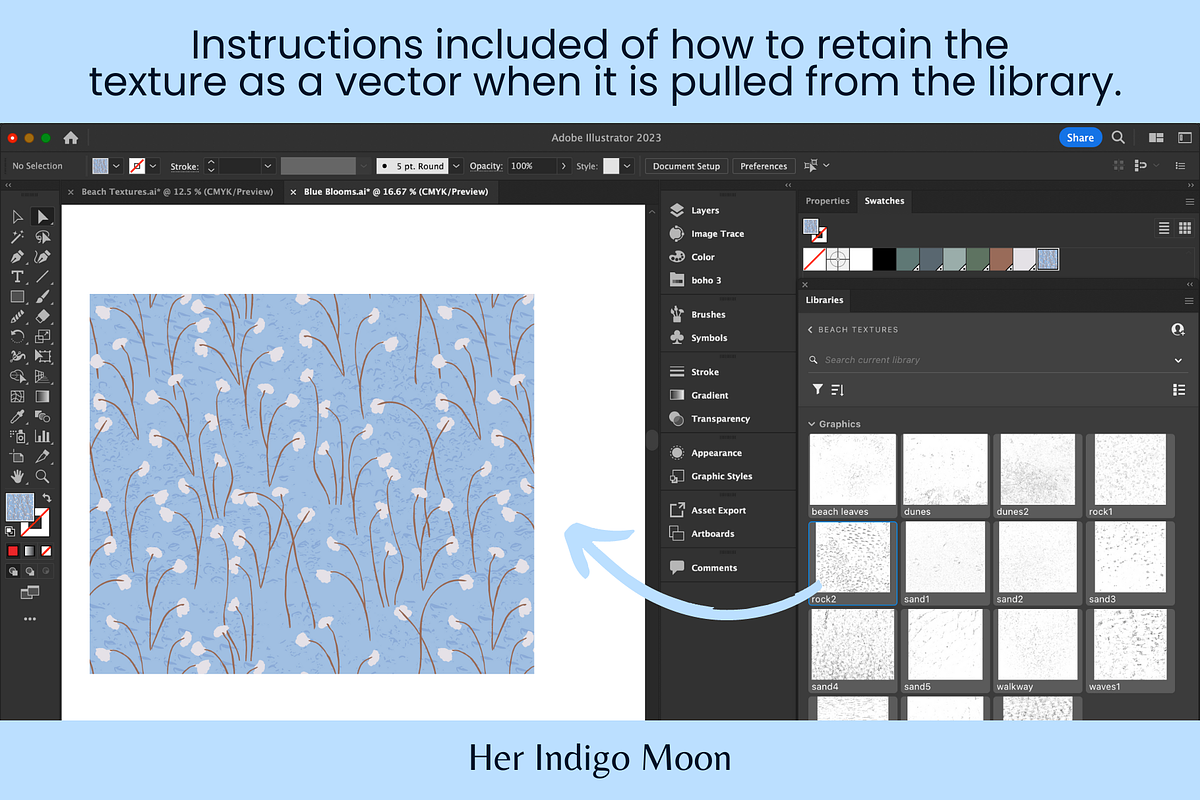Screen dimensions: 1200x800
Task: Pick the Eyedropper tool
Action: (17, 416)
